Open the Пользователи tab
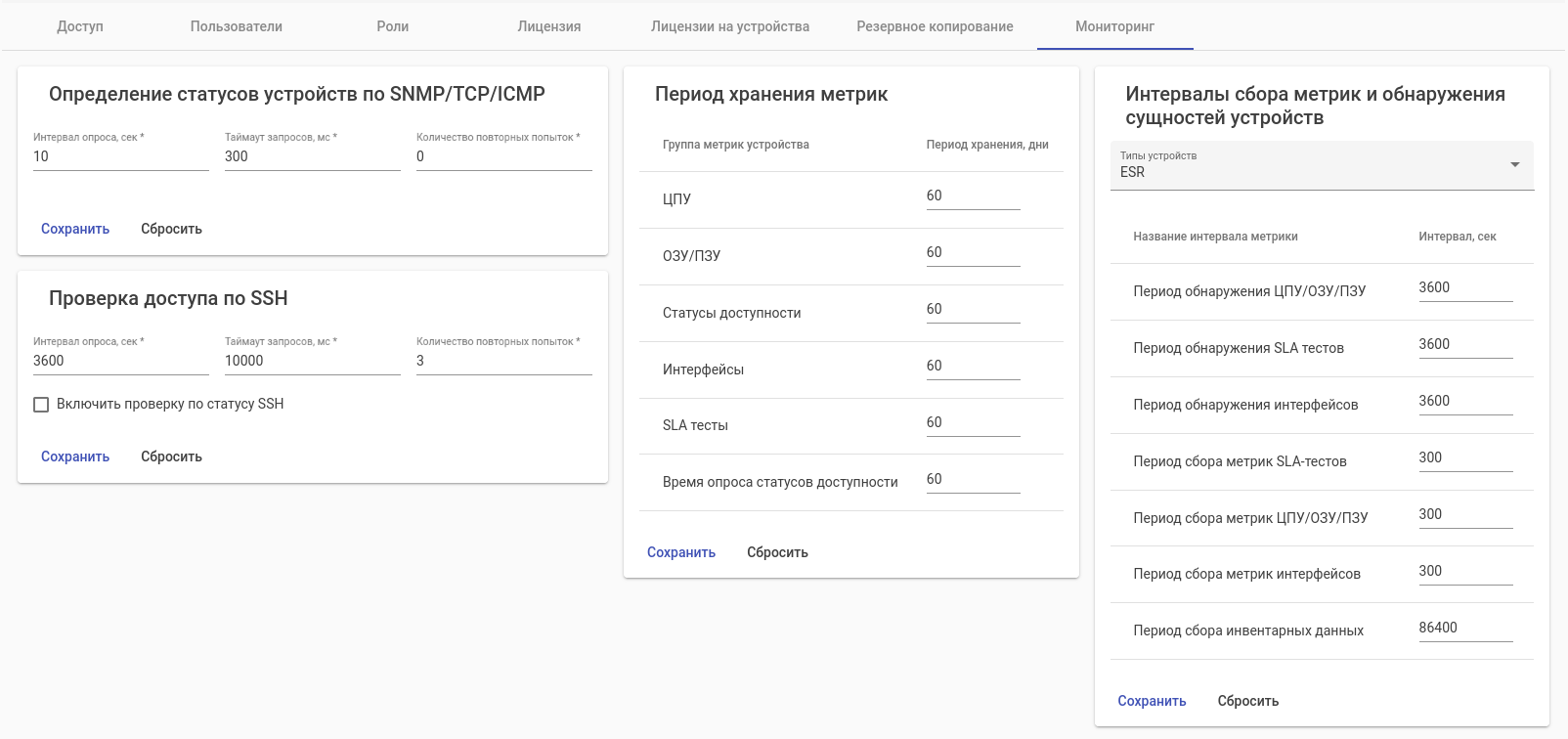1568x739 pixels. 237,26
